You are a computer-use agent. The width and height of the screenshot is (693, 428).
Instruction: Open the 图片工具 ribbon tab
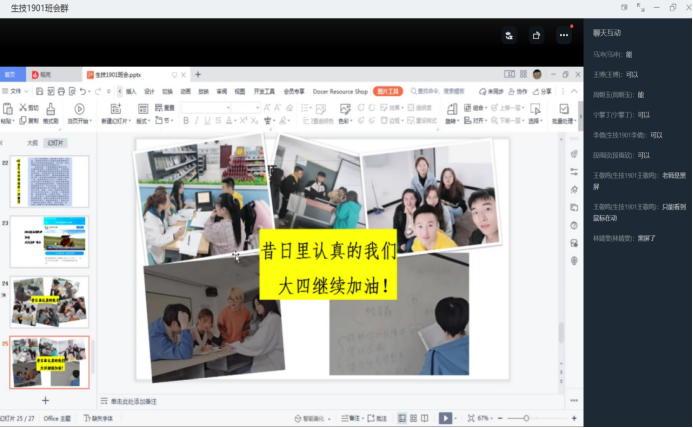tap(387, 91)
